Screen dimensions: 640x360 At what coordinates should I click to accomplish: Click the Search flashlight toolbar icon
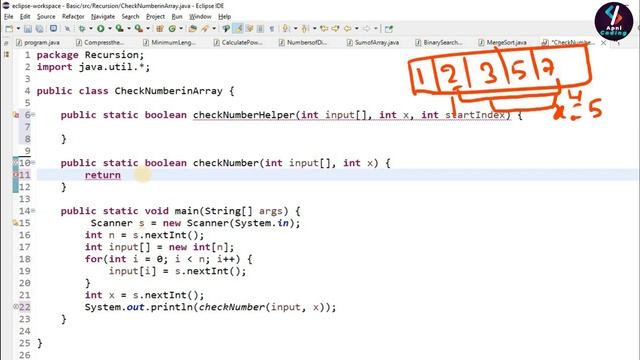tap(204, 29)
